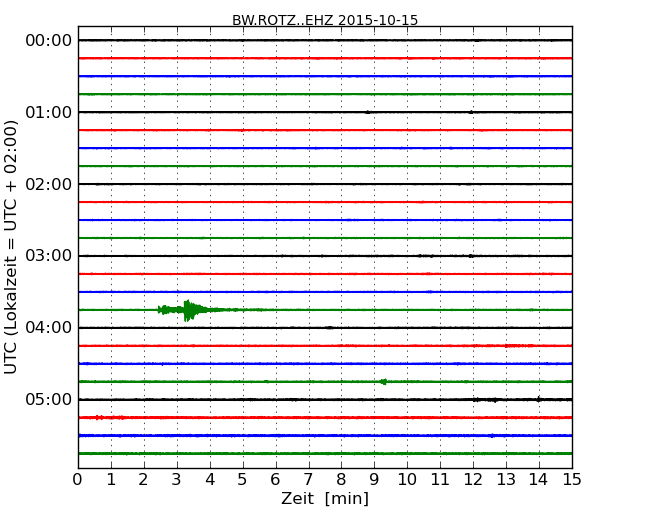
Task: Click x-axis tick label 5
Action: (x=242, y=480)
